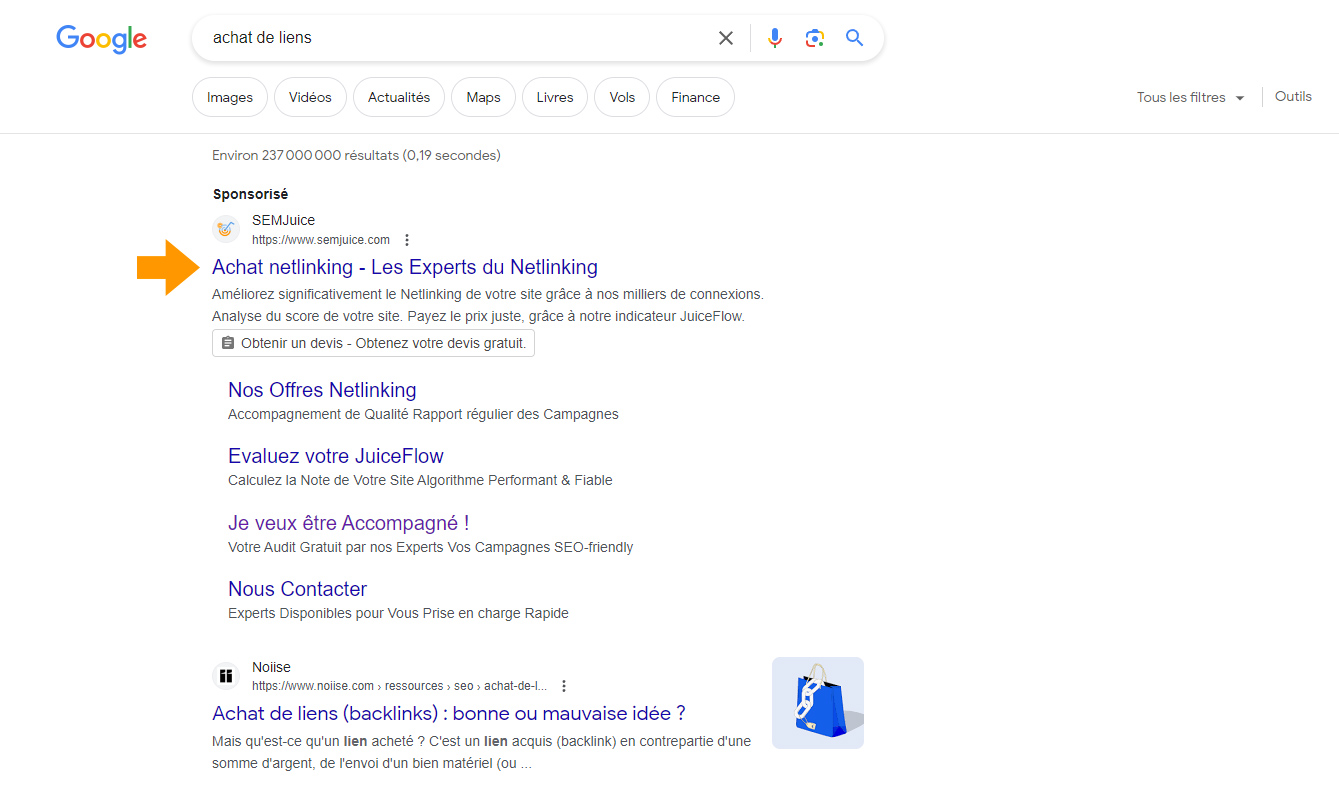The width and height of the screenshot is (1339, 790).
Task: Click 'Calculez la Note de Votre Site' description
Action: click(420, 480)
